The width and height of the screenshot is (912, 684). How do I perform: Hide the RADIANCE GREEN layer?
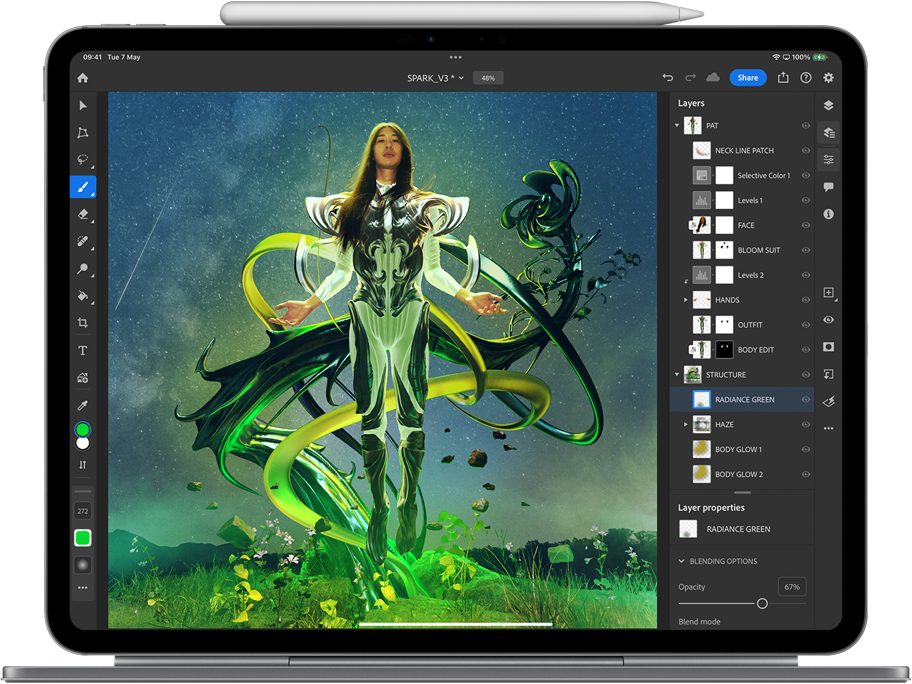pyautogui.click(x=806, y=400)
